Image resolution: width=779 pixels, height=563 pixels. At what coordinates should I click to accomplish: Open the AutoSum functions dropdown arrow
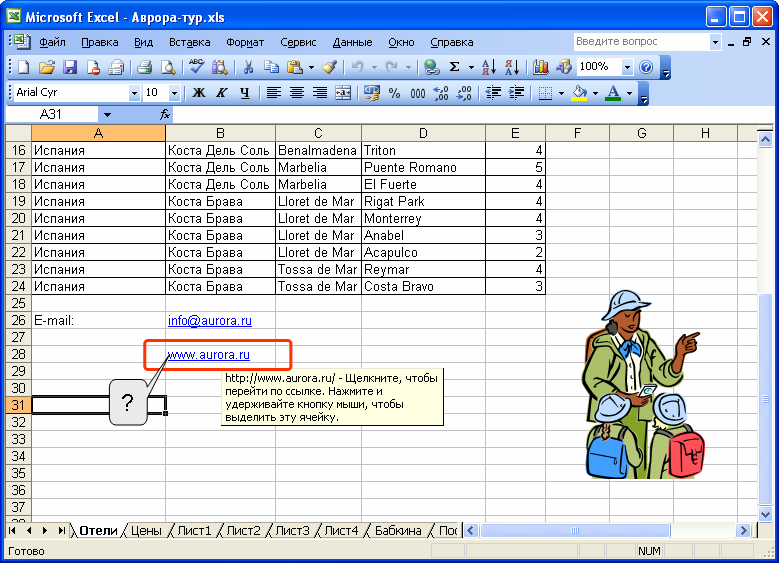[470, 67]
